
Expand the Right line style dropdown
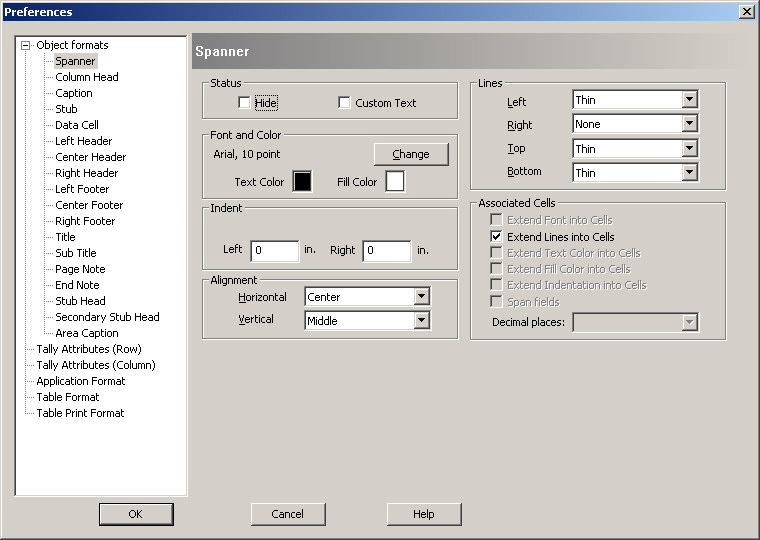click(x=689, y=124)
